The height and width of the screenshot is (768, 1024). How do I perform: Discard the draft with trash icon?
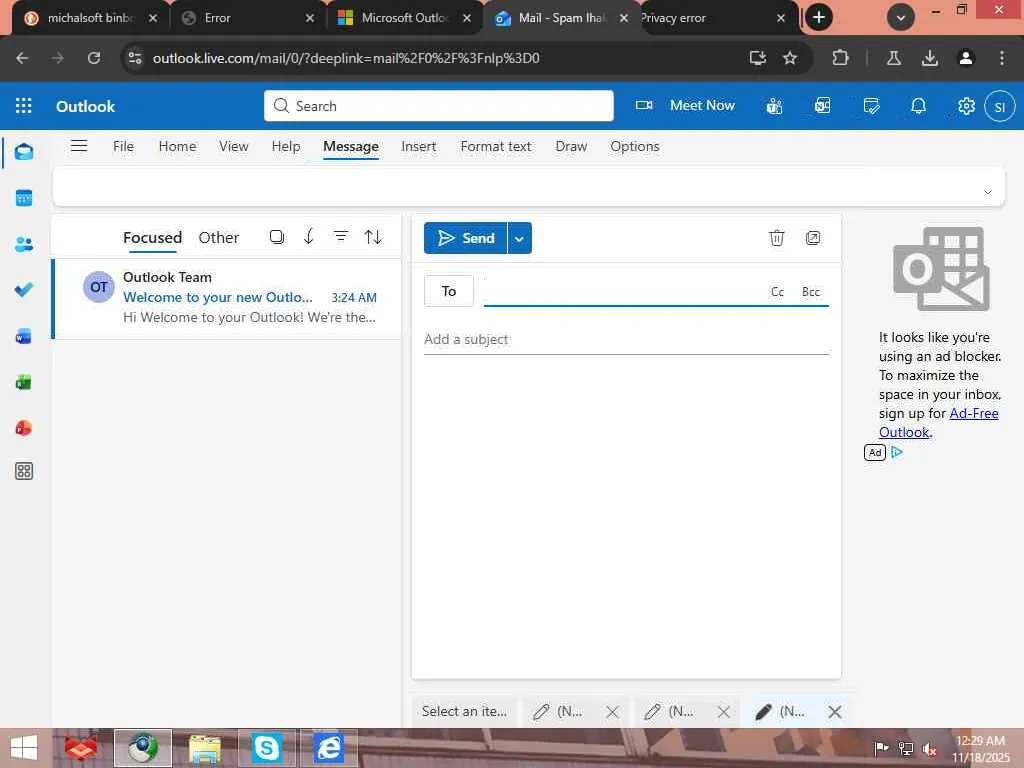(776, 238)
